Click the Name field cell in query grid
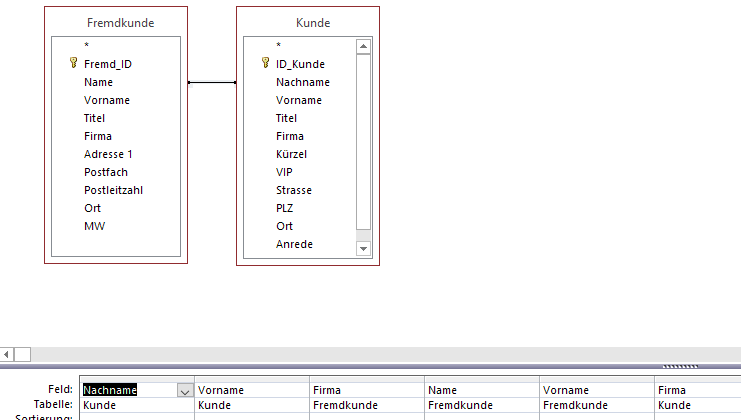 [481, 390]
